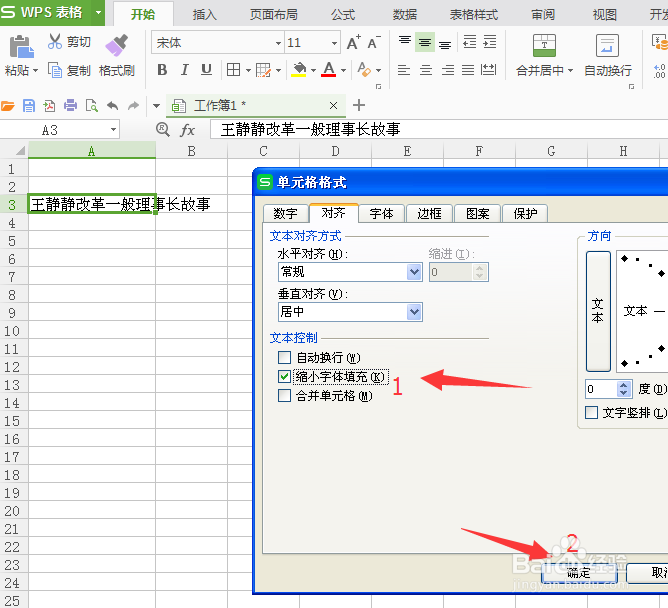This screenshot has width=668, height=608.
Task: Click the degree rotation stepper
Action: pos(624,389)
